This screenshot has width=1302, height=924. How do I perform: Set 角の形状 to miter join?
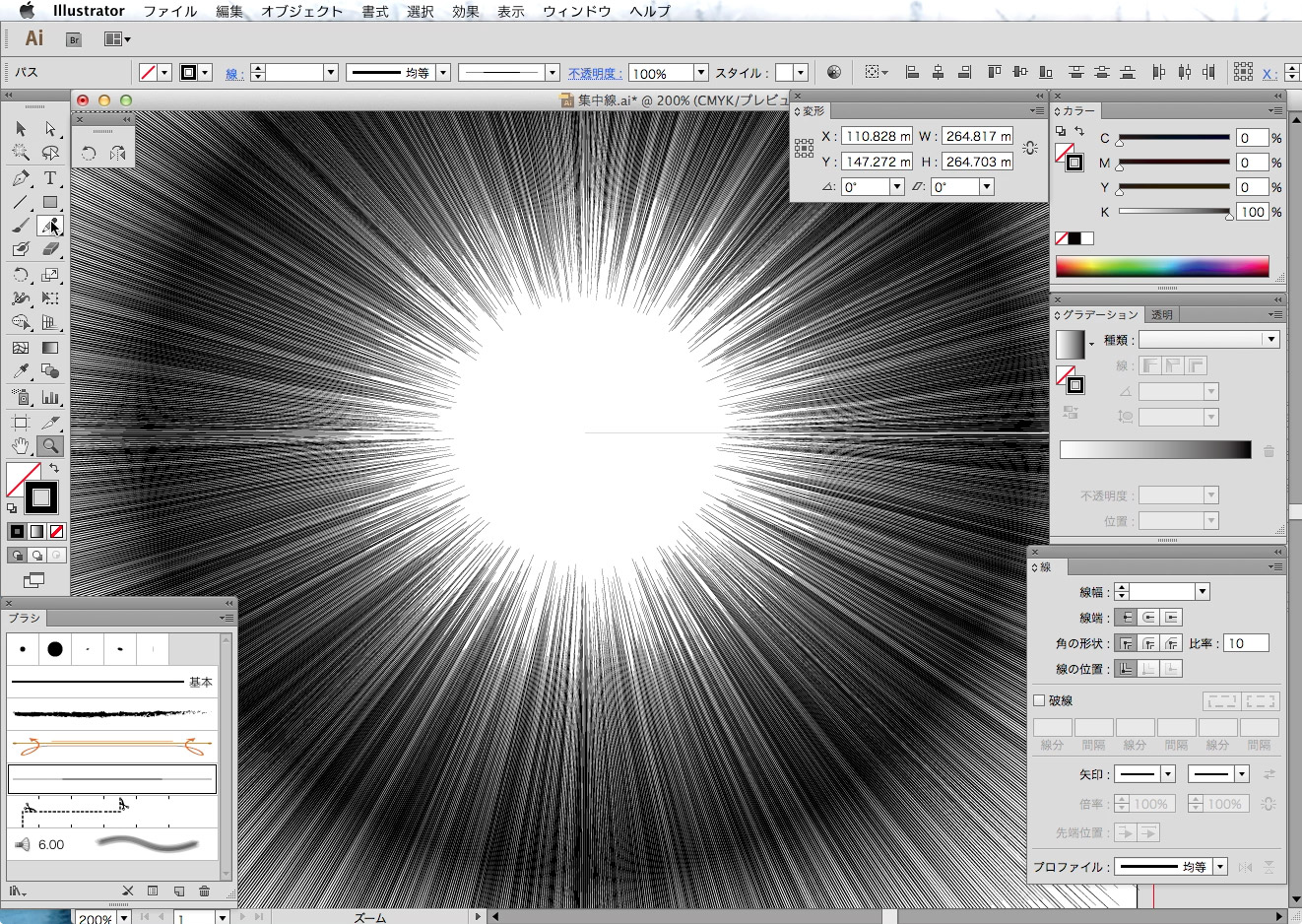(1127, 643)
